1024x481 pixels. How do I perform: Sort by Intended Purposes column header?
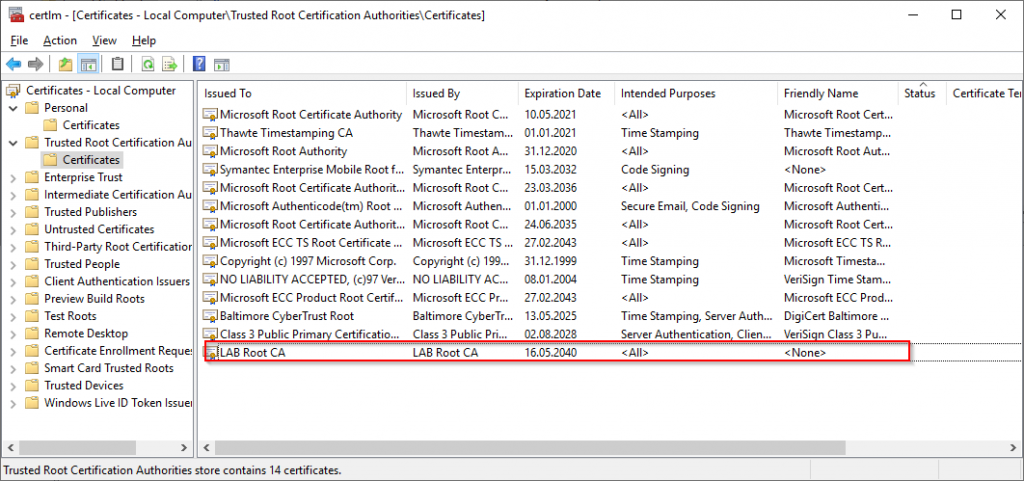click(x=696, y=94)
